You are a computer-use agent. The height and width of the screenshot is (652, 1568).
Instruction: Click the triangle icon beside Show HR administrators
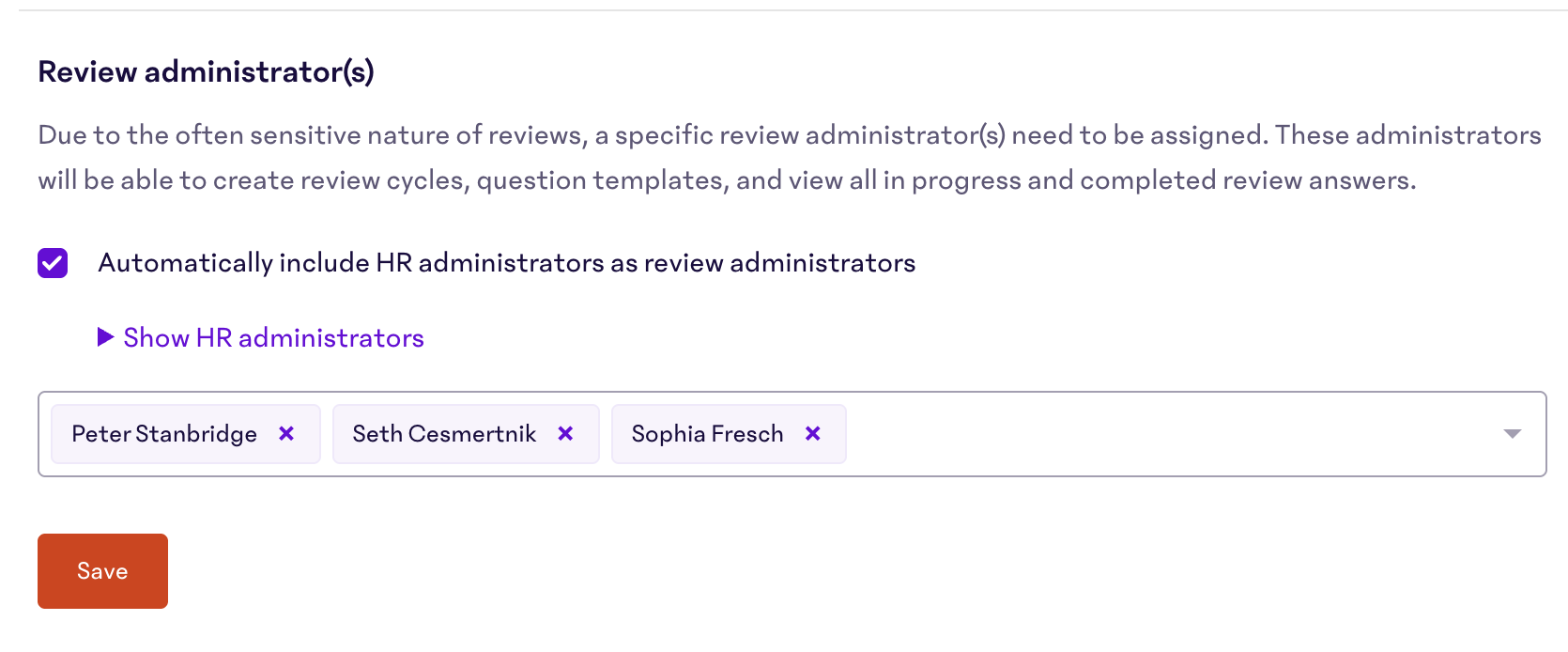coord(104,337)
